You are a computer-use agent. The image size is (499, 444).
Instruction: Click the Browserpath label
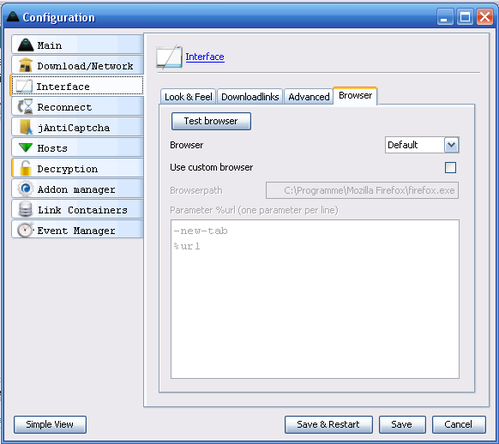[x=196, y=190]
